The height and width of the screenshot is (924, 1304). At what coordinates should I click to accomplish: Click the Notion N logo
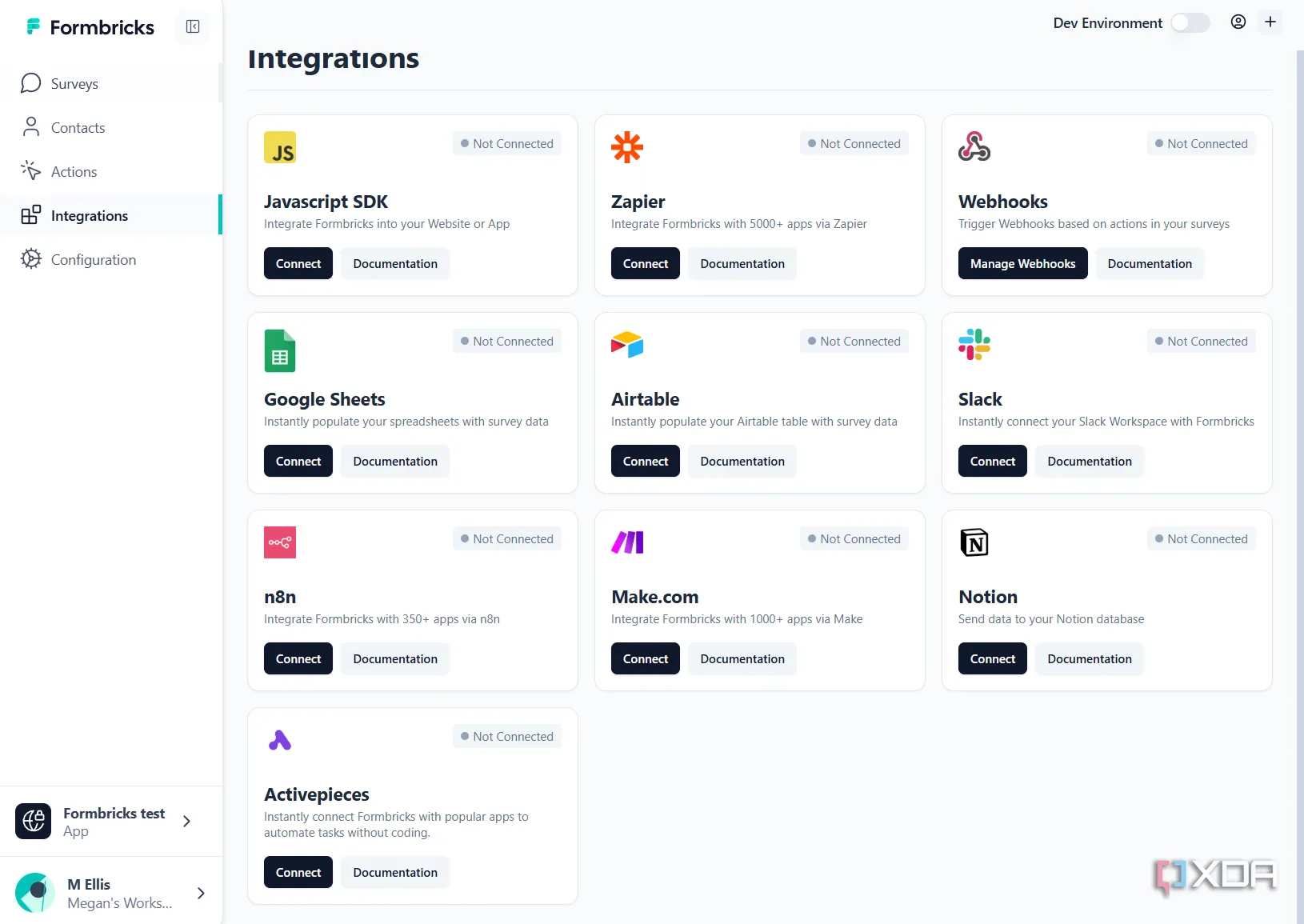tap(974, 542)
